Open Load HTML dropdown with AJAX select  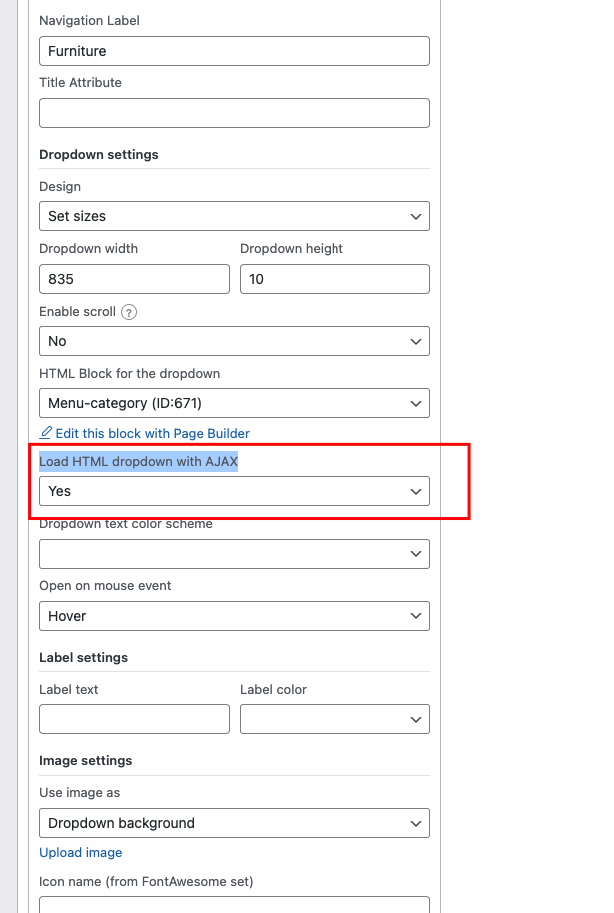coord(234,491)
